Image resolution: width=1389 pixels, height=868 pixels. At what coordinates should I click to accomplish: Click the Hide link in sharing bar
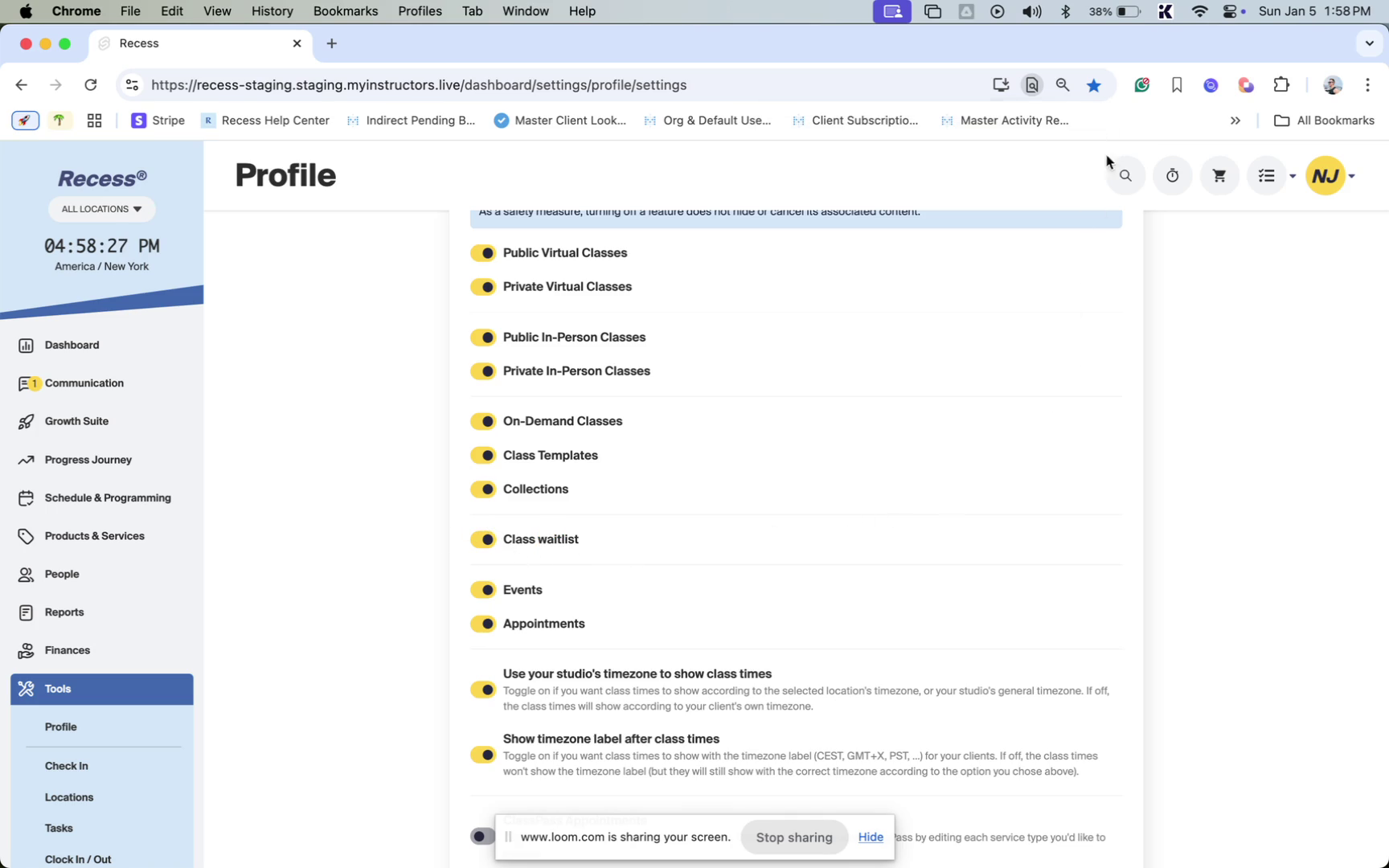(x=871, y=837)
